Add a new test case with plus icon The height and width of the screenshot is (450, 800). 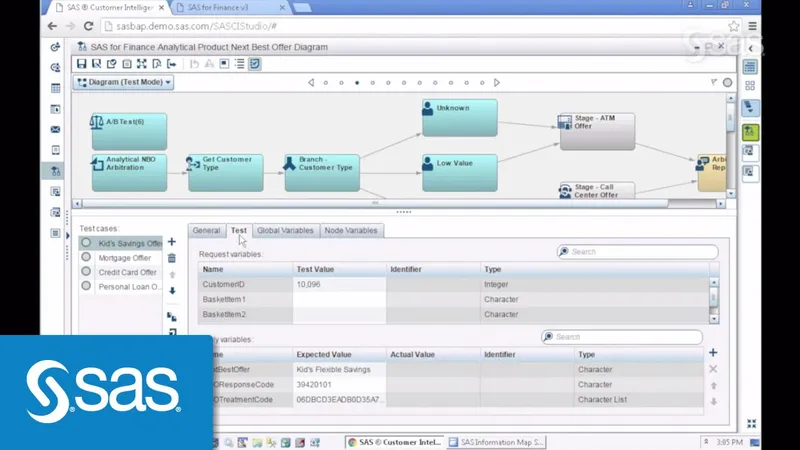pyautogui.click(x=172, y=242)
